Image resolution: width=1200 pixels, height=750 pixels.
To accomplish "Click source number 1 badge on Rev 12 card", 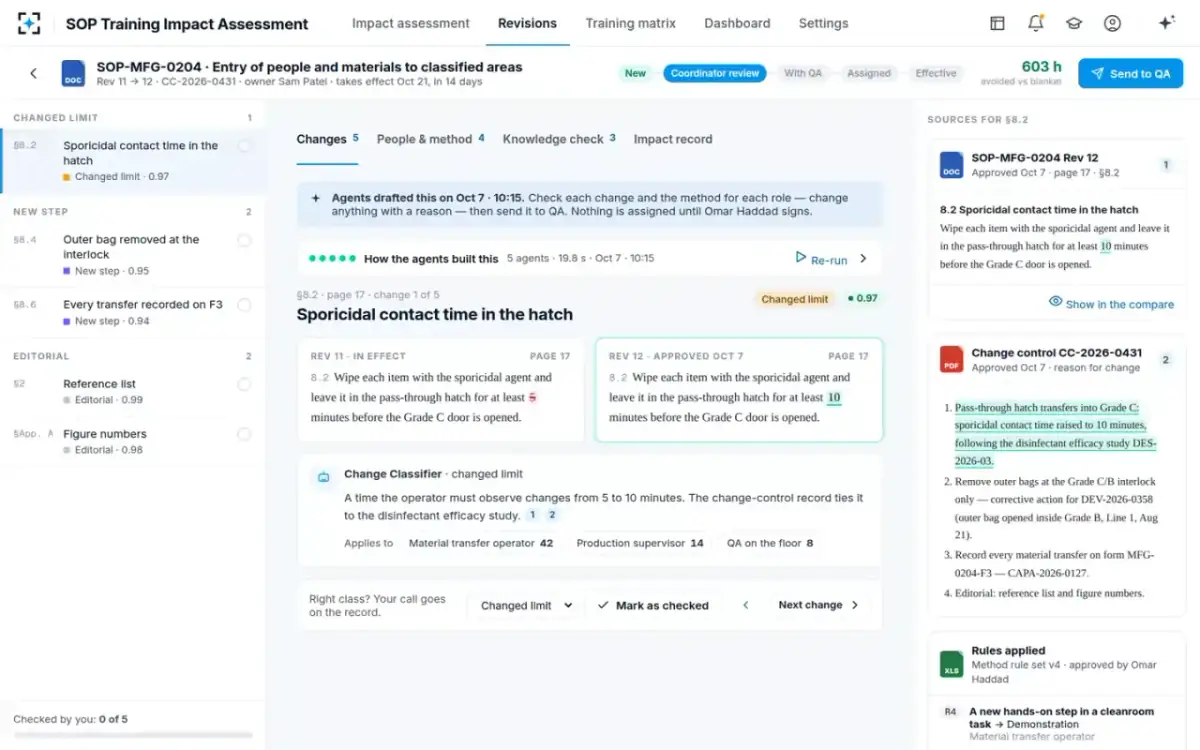I will (x=1166, y=165).
